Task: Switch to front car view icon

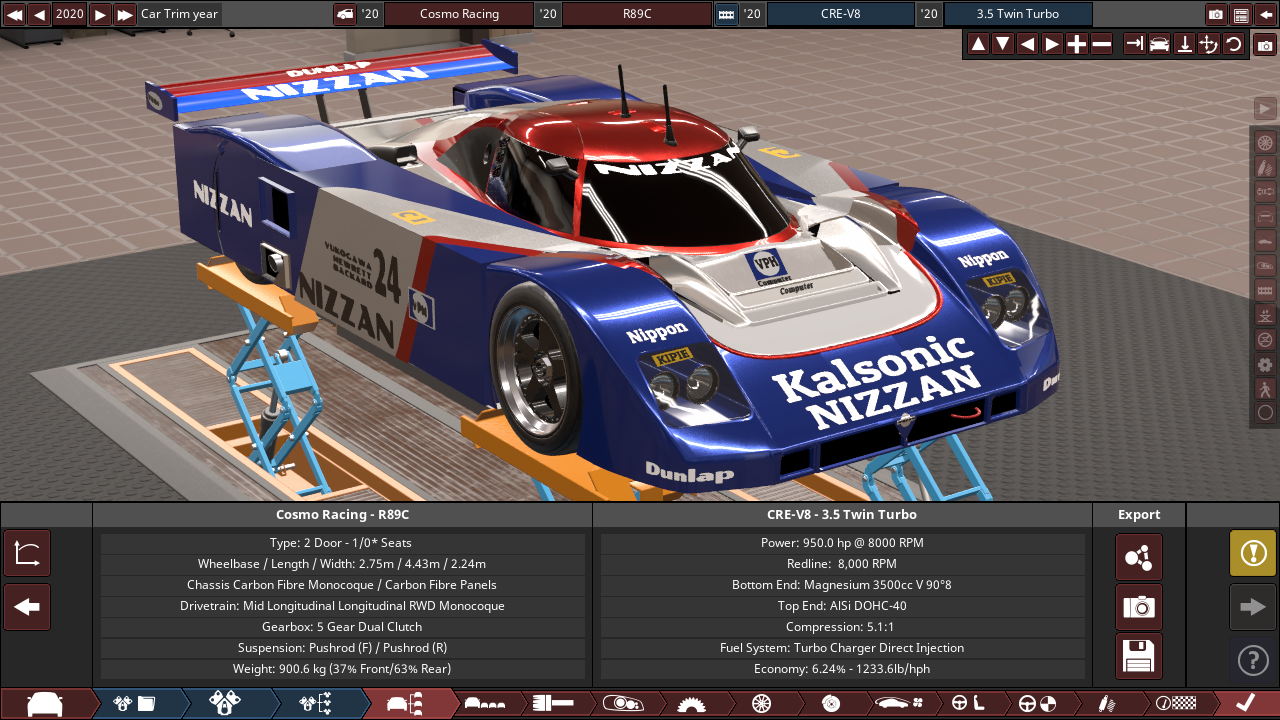Action: (x=1159, y=44)
